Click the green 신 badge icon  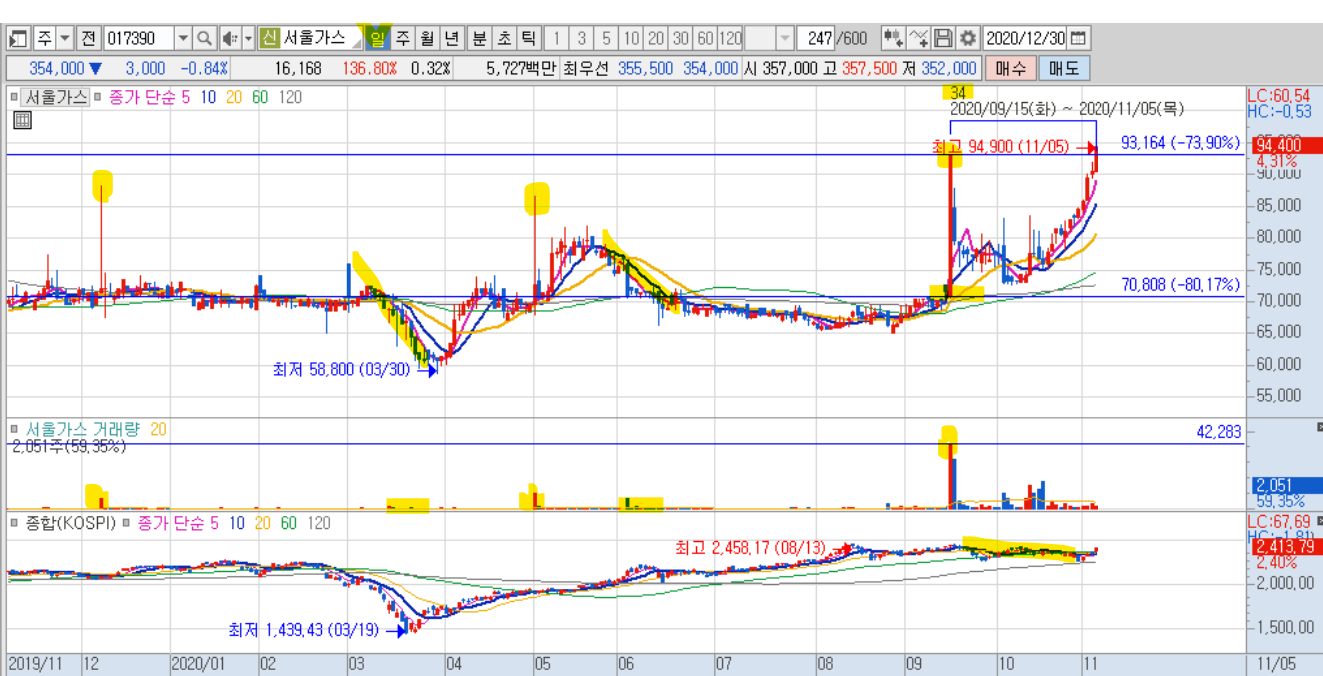pyautogui.click(x=269, y=38)
